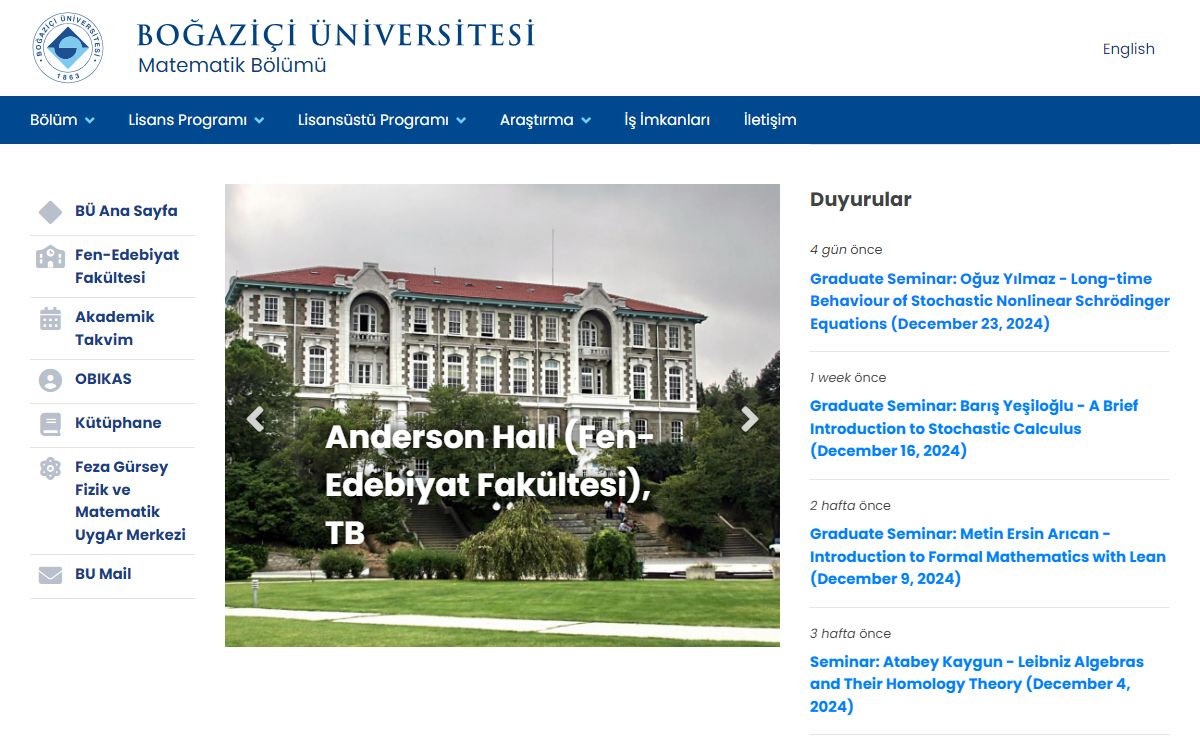The height and width of the screenshot is (740, 1200).
Task: Click the Matematik Bölümü subtitle
Action: pyautogui.click(x=232, y=66)
